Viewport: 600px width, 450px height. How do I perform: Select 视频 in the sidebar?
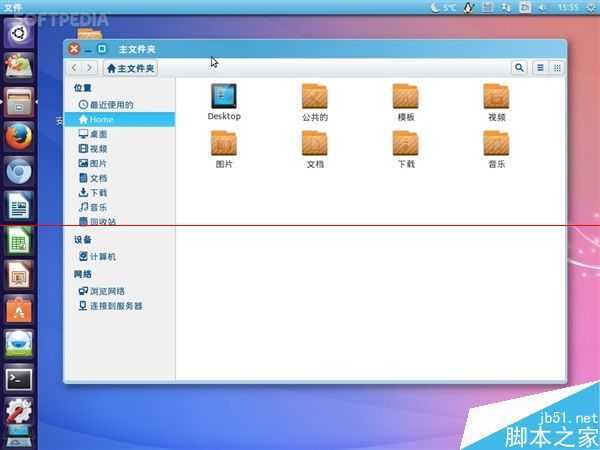tap(119, 148)
